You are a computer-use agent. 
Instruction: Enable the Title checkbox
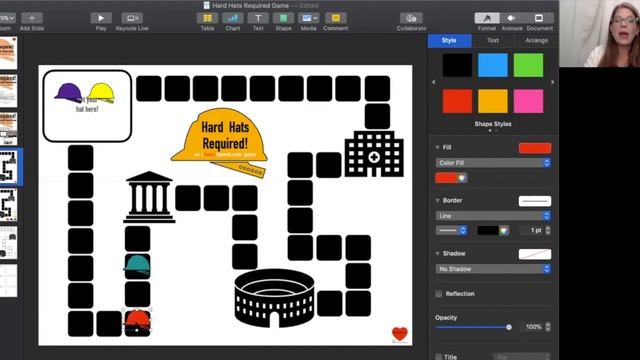(439, 357)
